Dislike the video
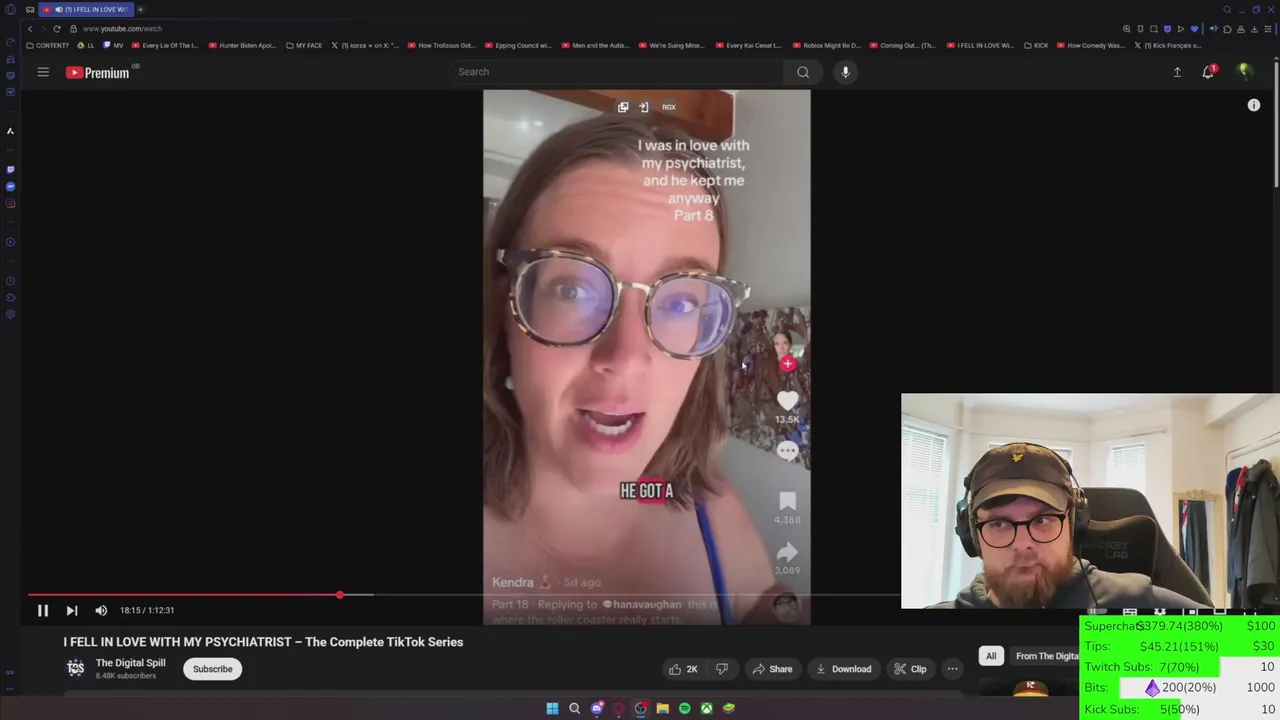This screenshot has height=720, width=1280. [x=722, y=669]
